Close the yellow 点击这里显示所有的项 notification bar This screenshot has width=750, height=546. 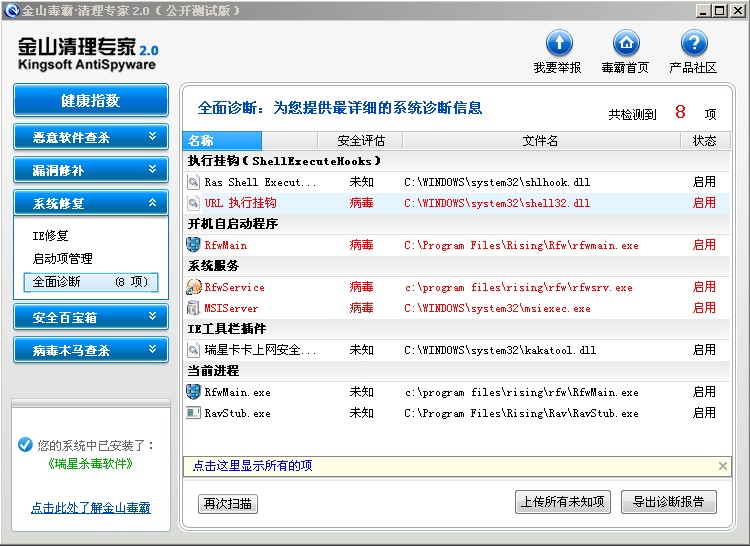723,466
